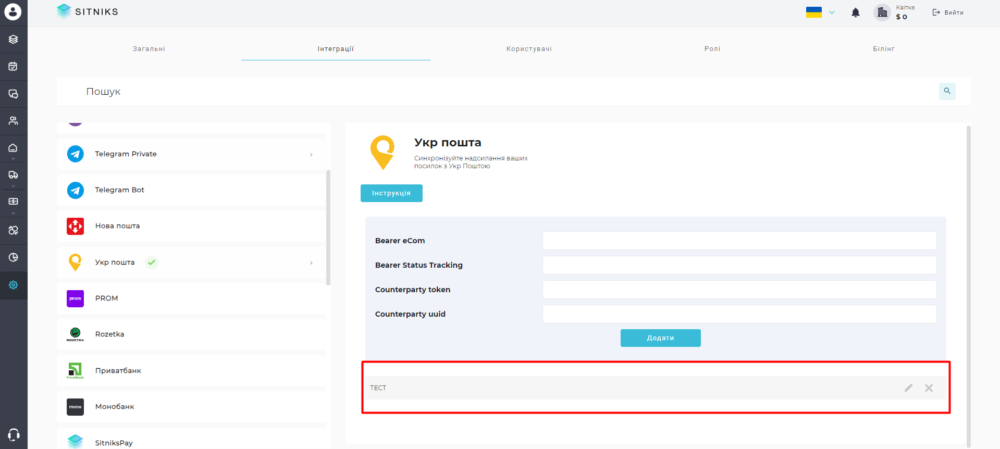Click the Укр пошта yellow pin logo
The image size is (1000, 449).
382,152
